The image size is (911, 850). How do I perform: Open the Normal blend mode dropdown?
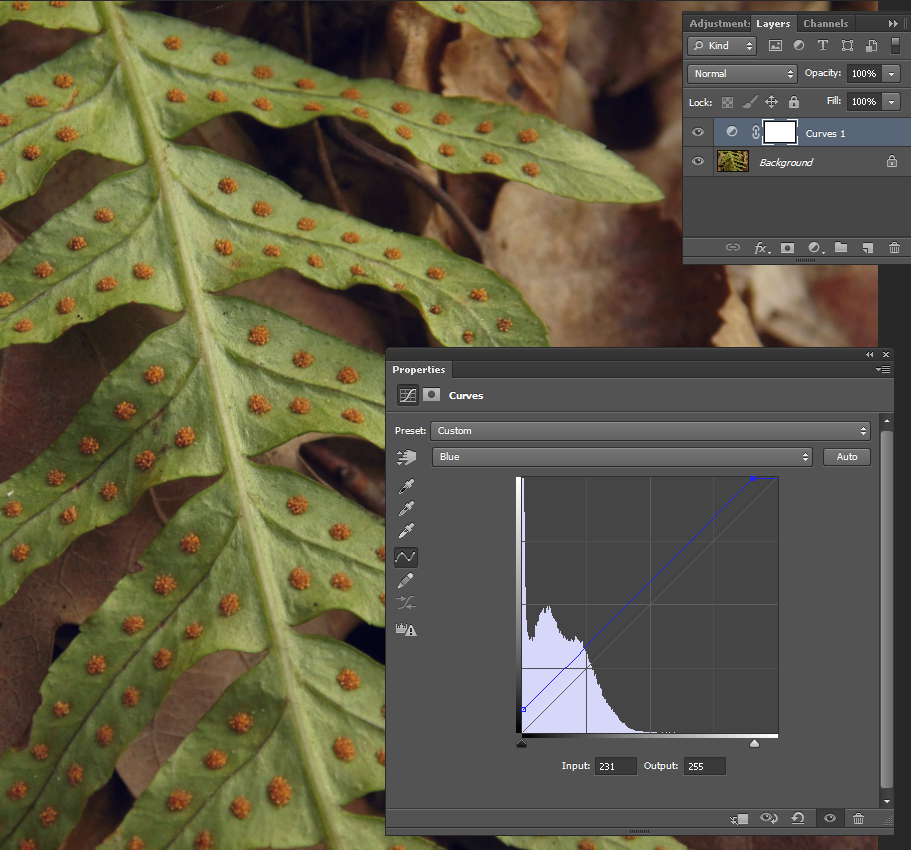coord(742,74)
